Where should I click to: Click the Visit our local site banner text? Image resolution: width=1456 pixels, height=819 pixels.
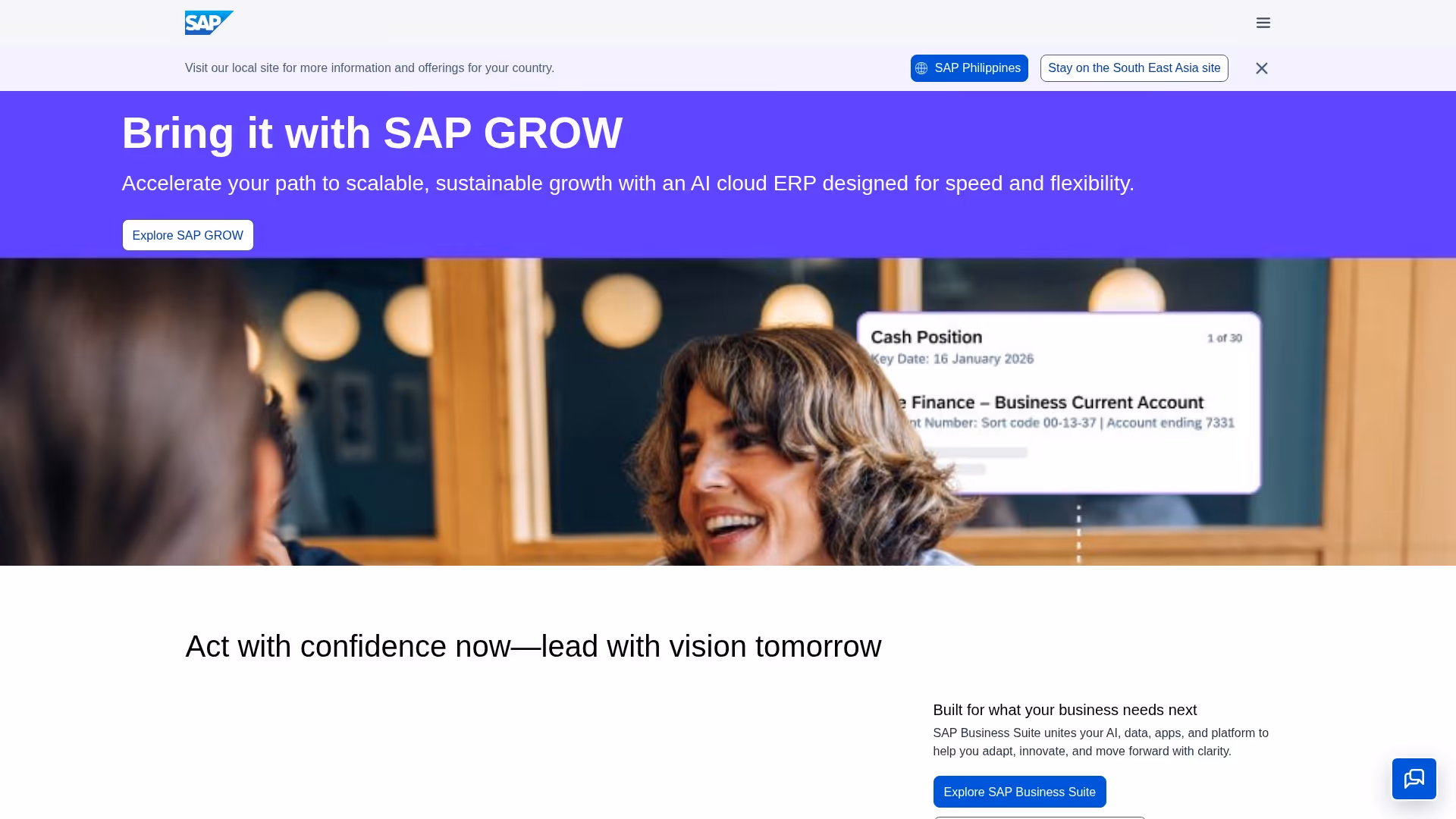click(x=369, y=67)
